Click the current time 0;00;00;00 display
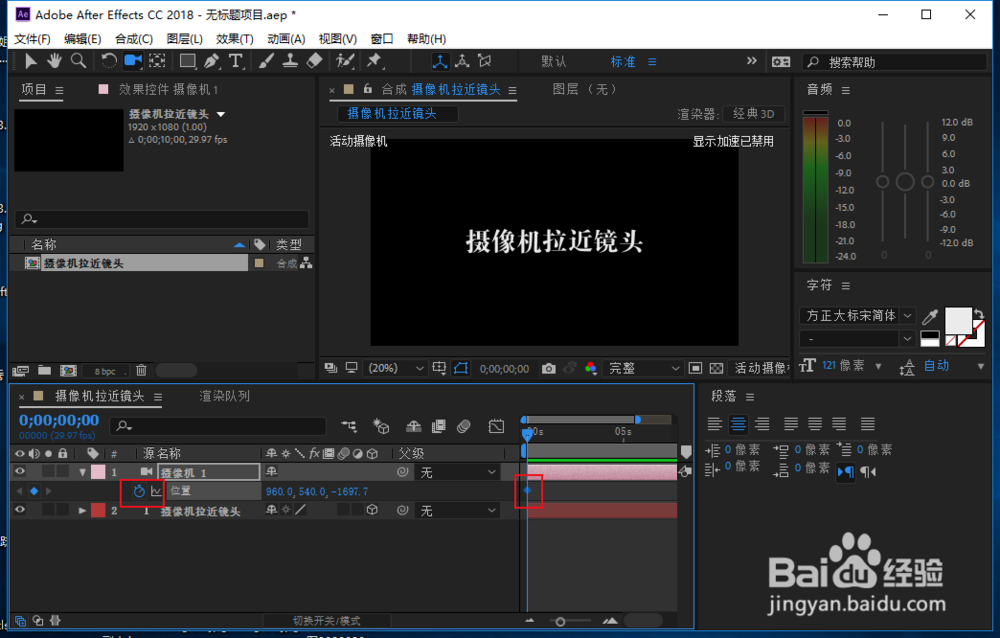This screenshot has width=1000, height=638. pyautogui.click(x=59, y=420)
